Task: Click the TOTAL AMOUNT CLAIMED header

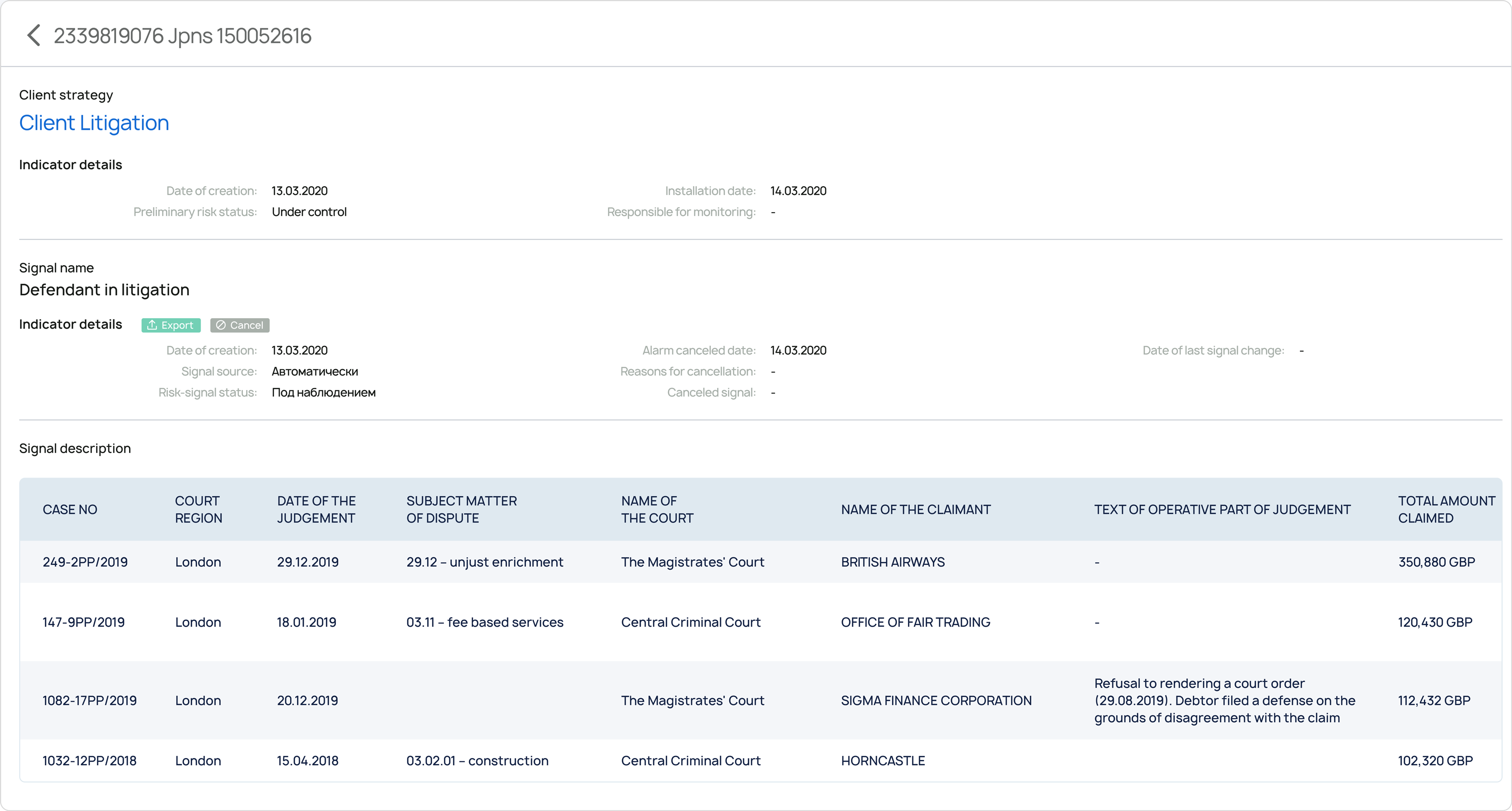Action: 1446,509
